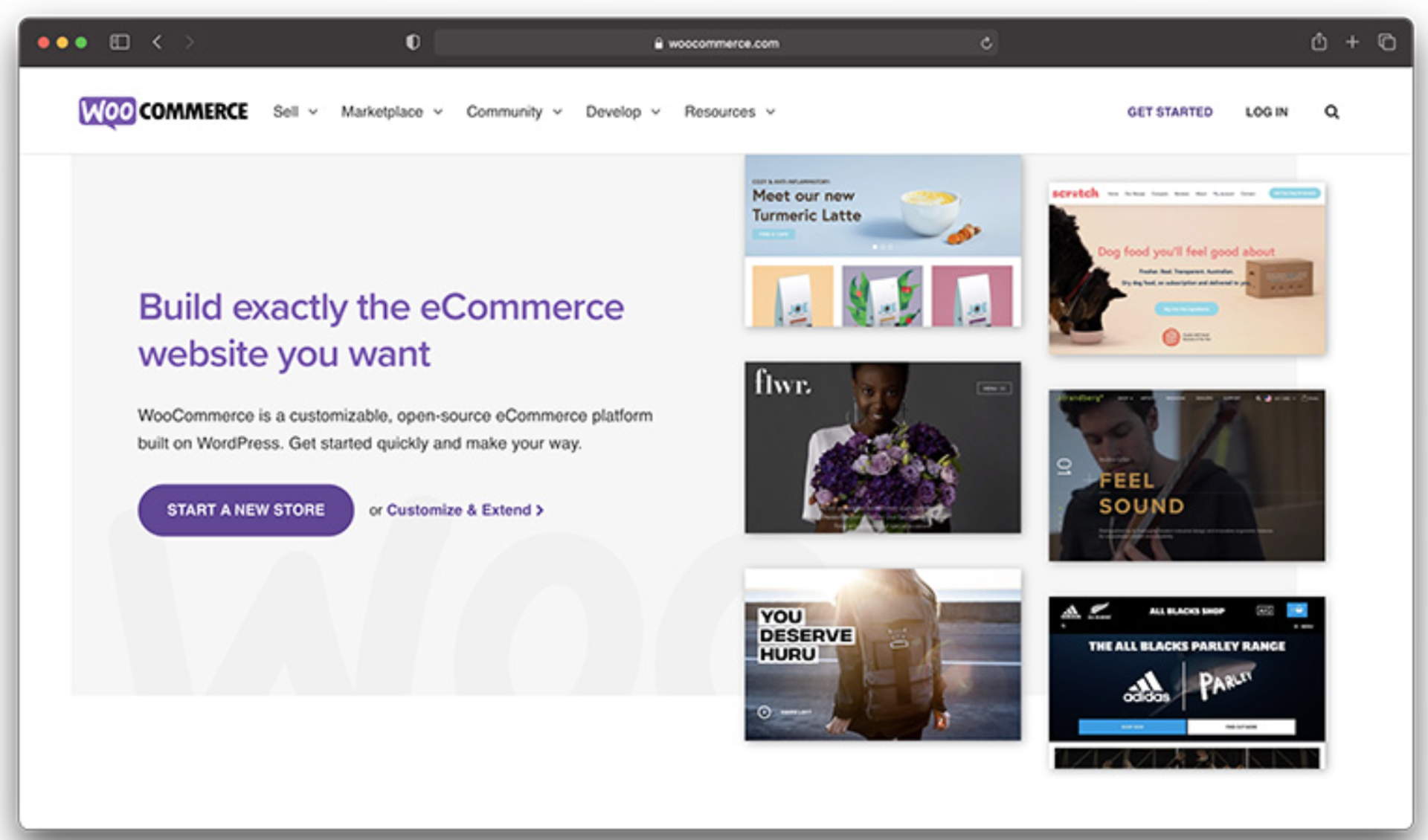Click the green zoom traffic light button
The image size is (1428, 840).
[x=80, y=42]
